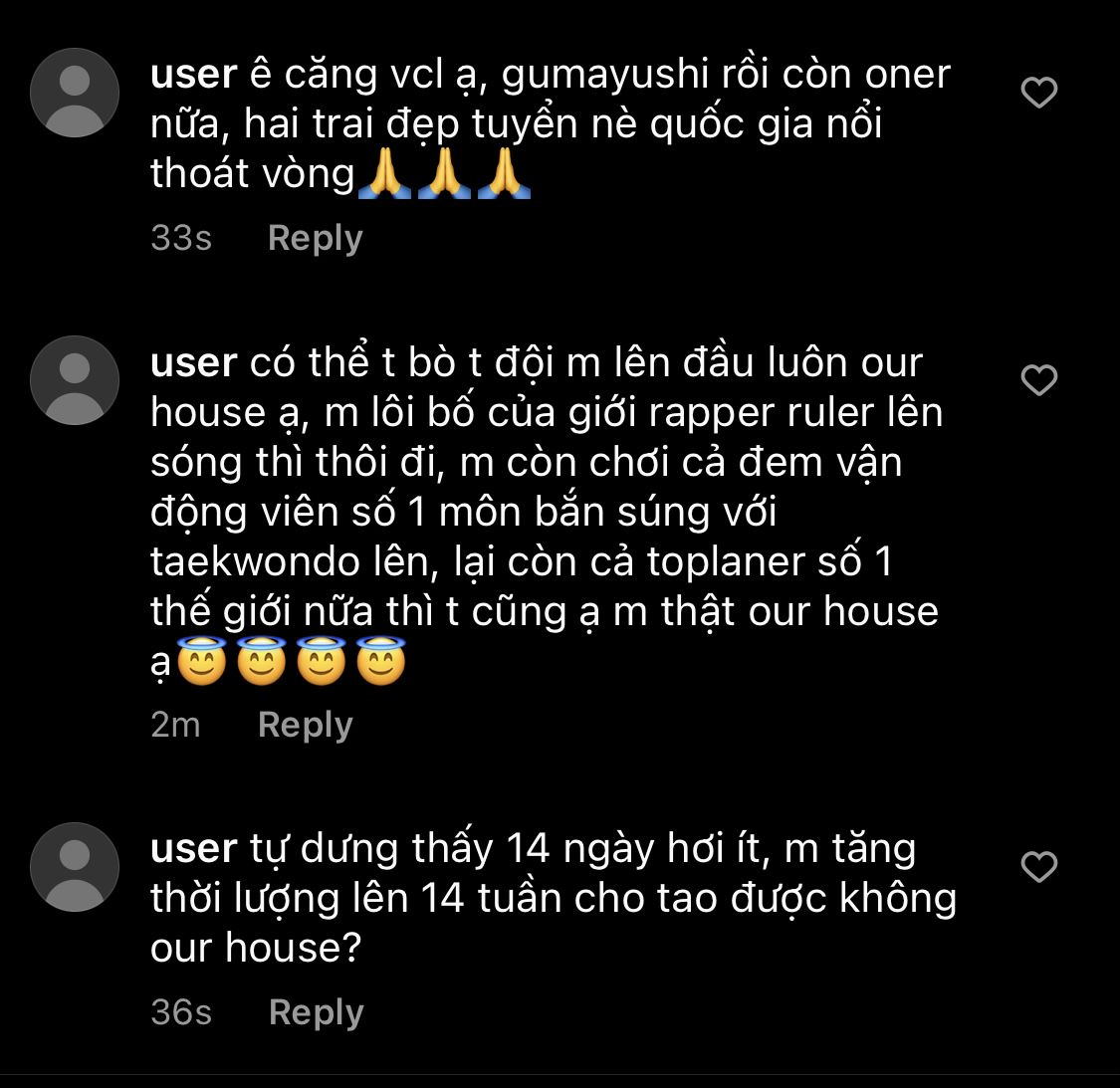Select the text 'taekwondo lên' in the second comment
The image size is (1120, 1088).
[x=294, y=562]
